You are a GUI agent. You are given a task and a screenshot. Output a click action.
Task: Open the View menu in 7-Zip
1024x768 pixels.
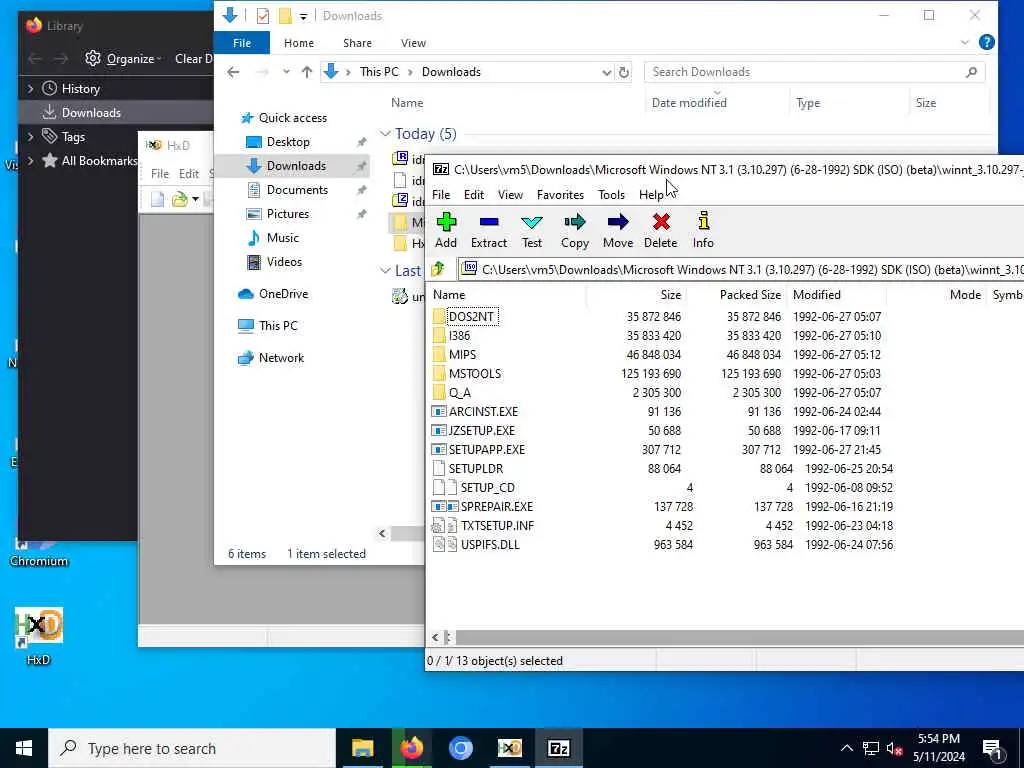510,195
